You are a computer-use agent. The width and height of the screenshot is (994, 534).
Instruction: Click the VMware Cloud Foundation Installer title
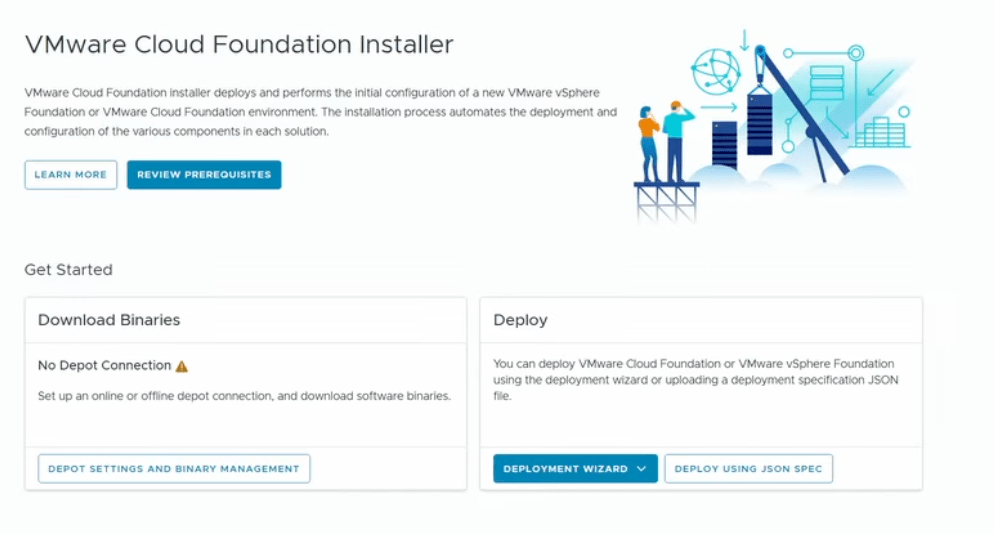[x=239, y=45]
